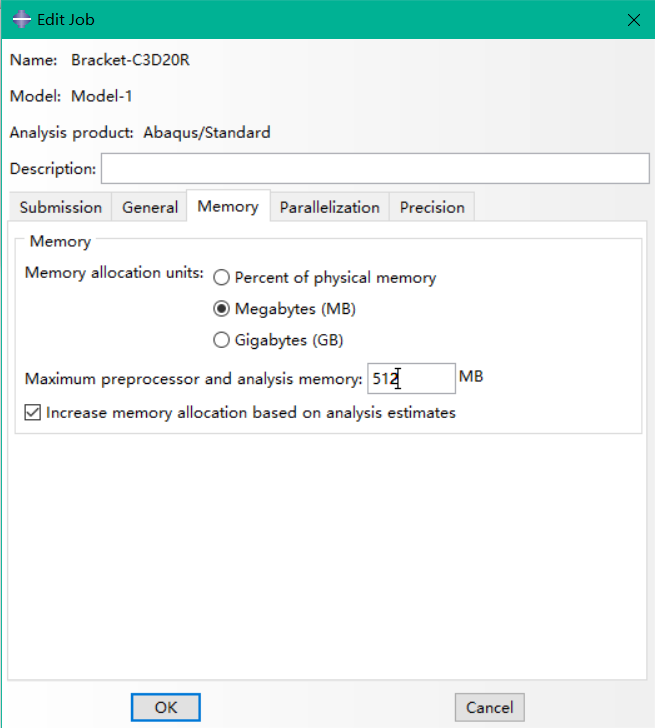
Task: Click the Abaqus/Standard analysis product text
Action: [207, 133]
